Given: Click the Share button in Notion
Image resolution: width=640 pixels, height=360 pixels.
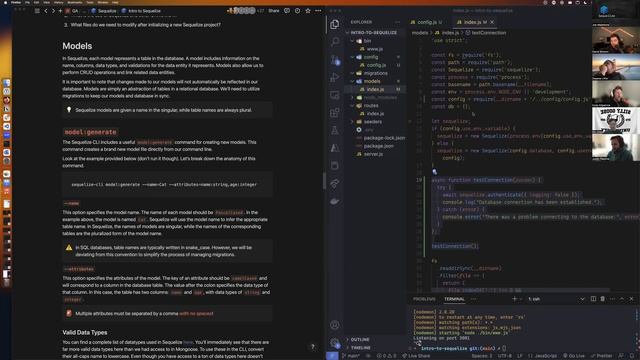Looking at the screenshot, I should 273,11.
